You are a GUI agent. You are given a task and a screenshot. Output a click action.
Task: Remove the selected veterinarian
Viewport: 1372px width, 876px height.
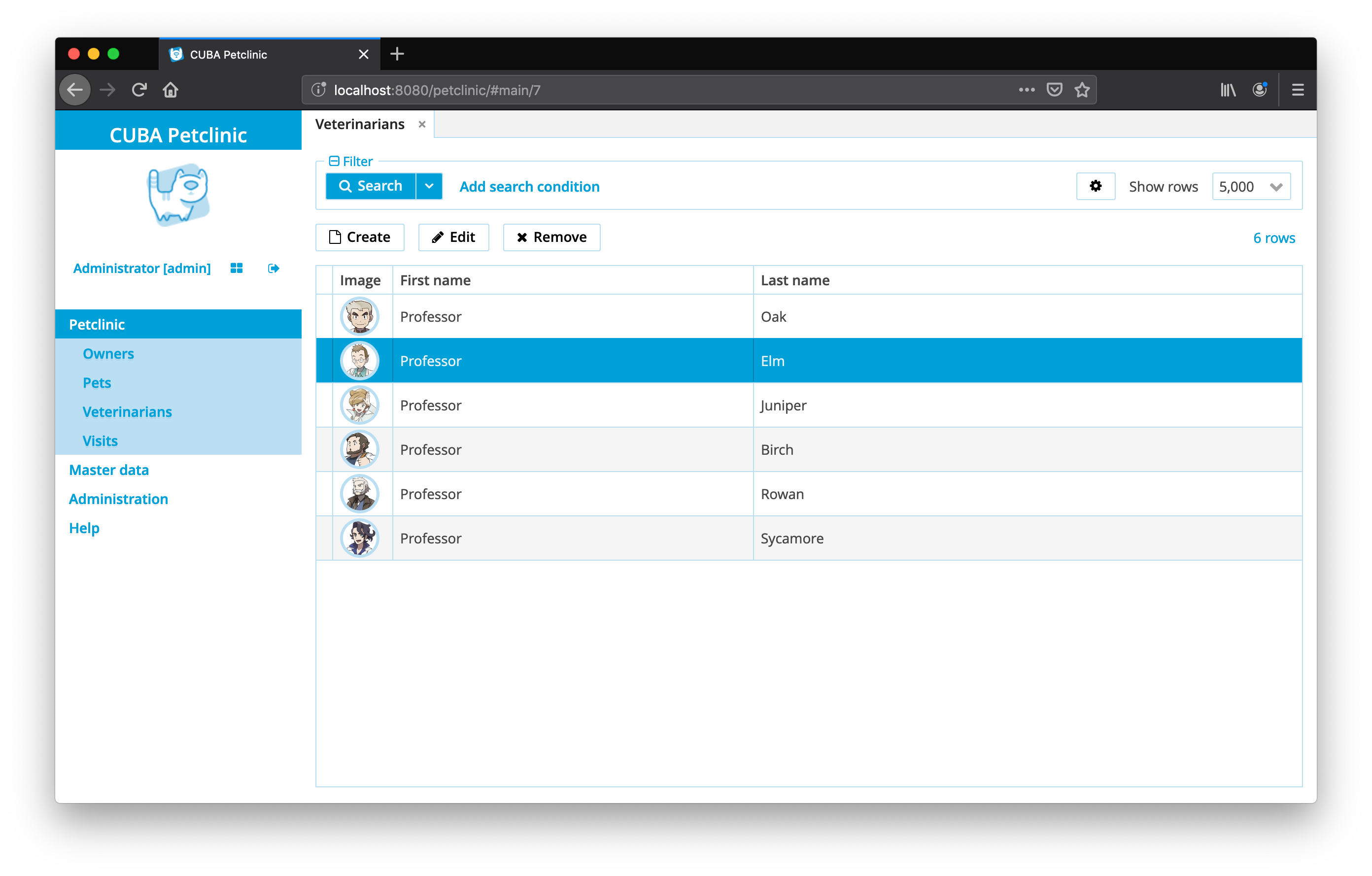coord(551,237)
